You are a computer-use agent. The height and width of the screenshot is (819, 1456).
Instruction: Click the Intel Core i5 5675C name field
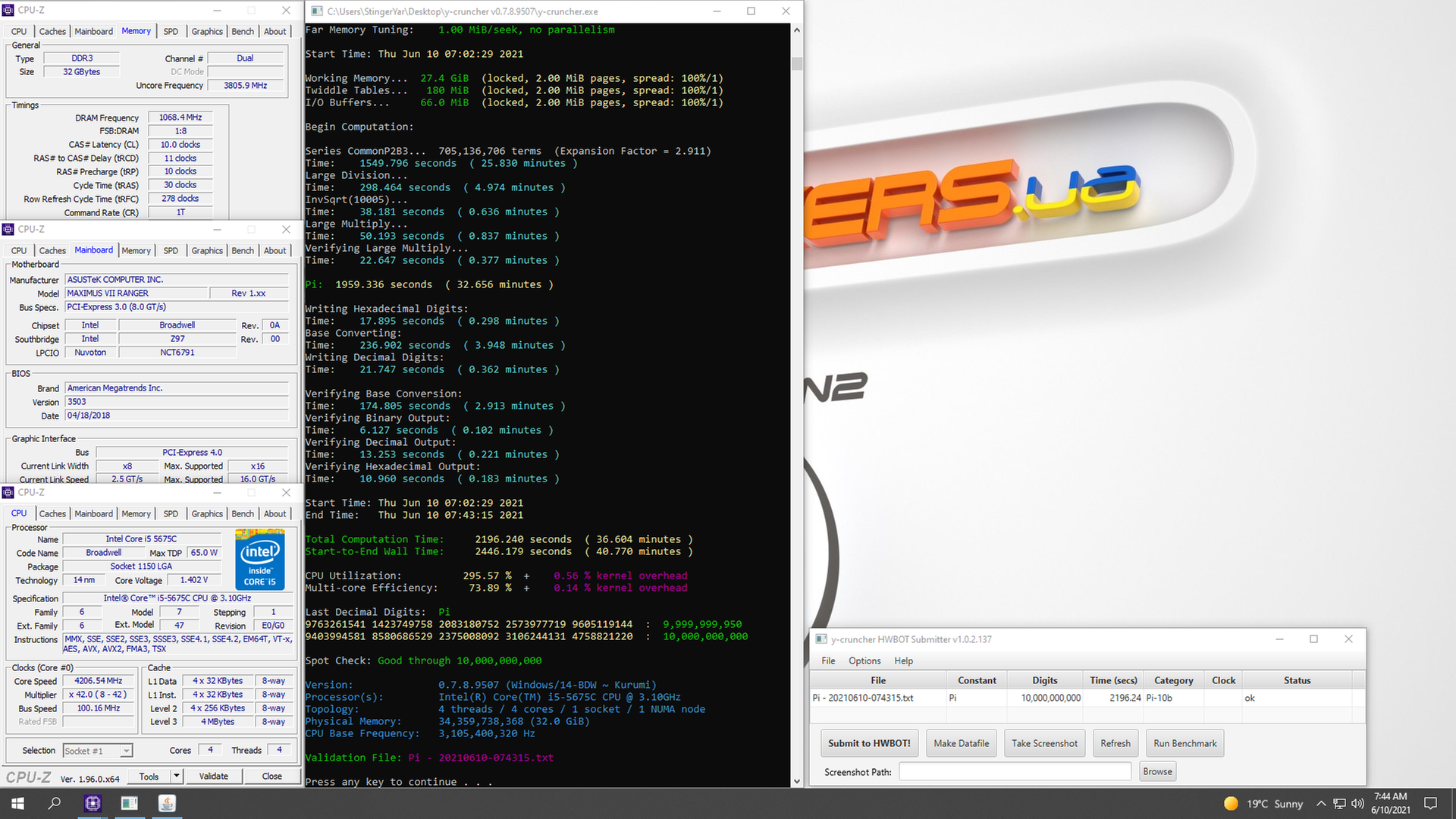[x=141, y=539]
